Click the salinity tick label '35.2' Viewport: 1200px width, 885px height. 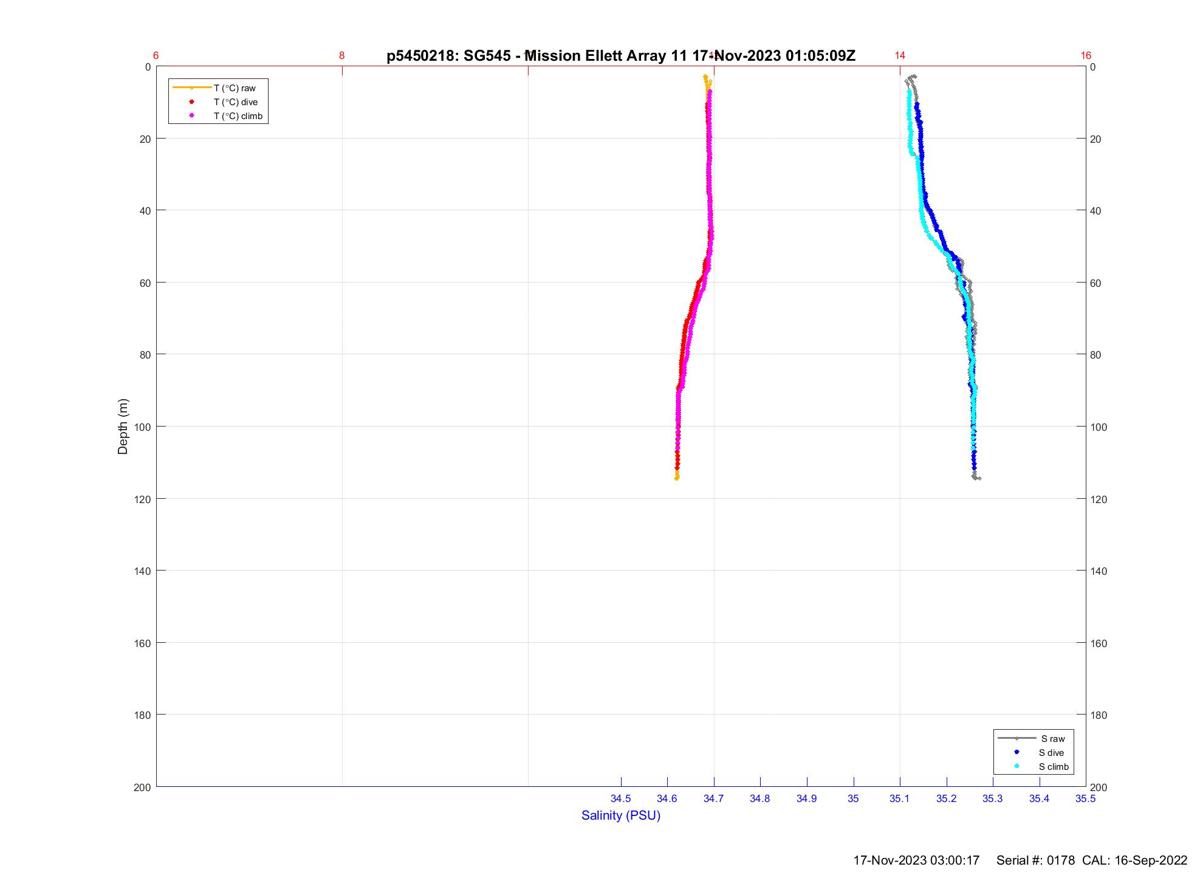coord(946,799)
